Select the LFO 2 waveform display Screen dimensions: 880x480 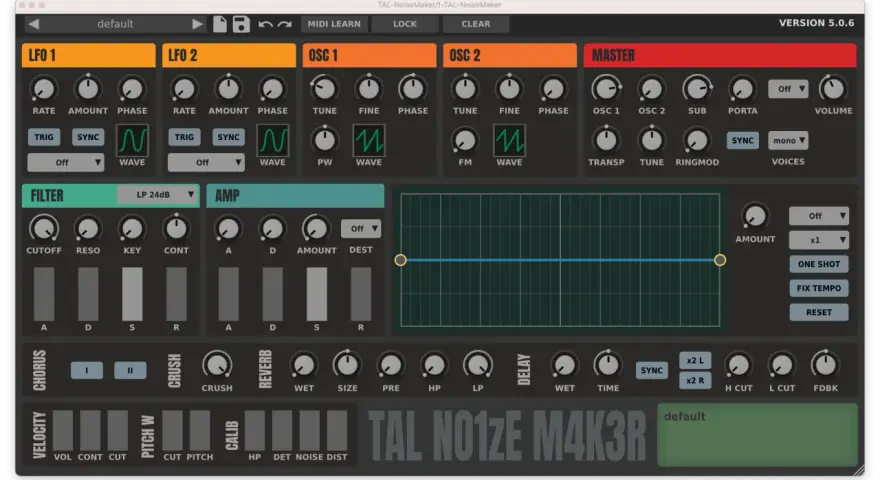click(x=273, y=140)
